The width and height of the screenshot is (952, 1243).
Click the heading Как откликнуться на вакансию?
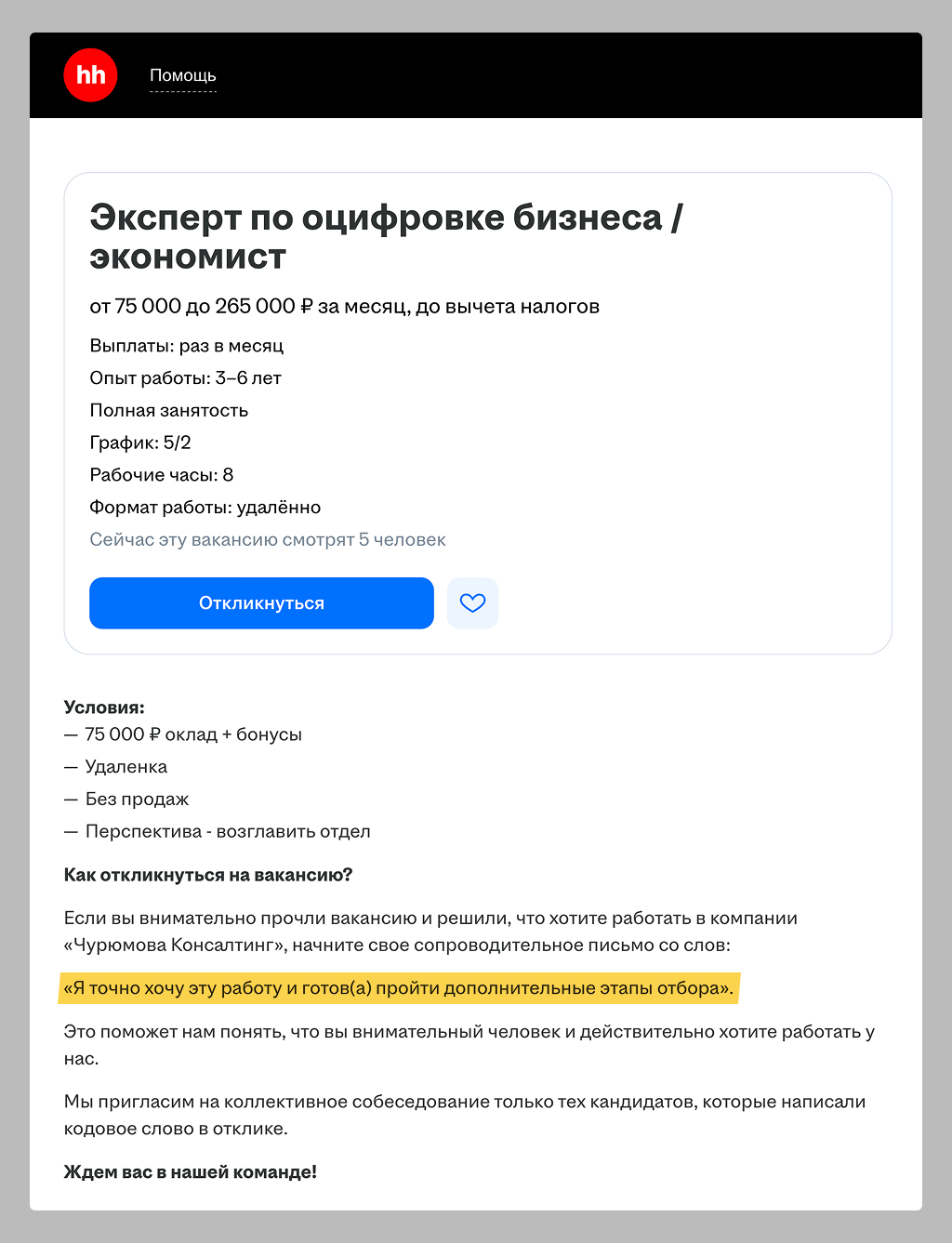tap(208, 875)
